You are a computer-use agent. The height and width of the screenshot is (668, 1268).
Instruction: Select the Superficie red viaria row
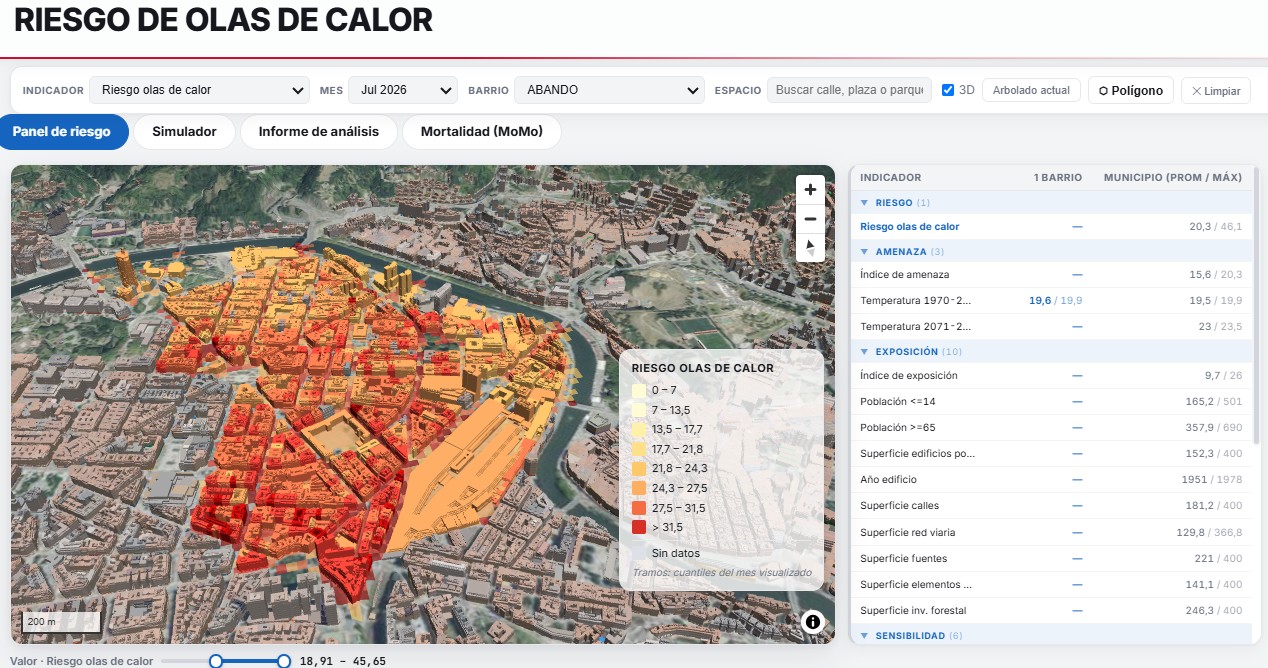click(x=1051, y=532)
